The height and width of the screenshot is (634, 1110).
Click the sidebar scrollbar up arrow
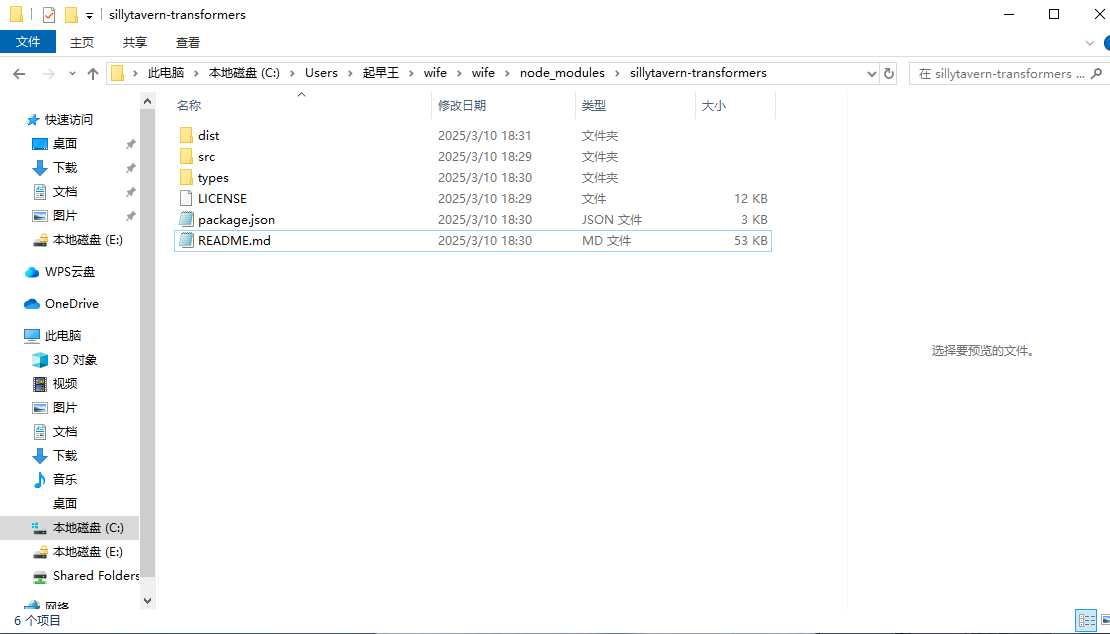coord(147,101)
